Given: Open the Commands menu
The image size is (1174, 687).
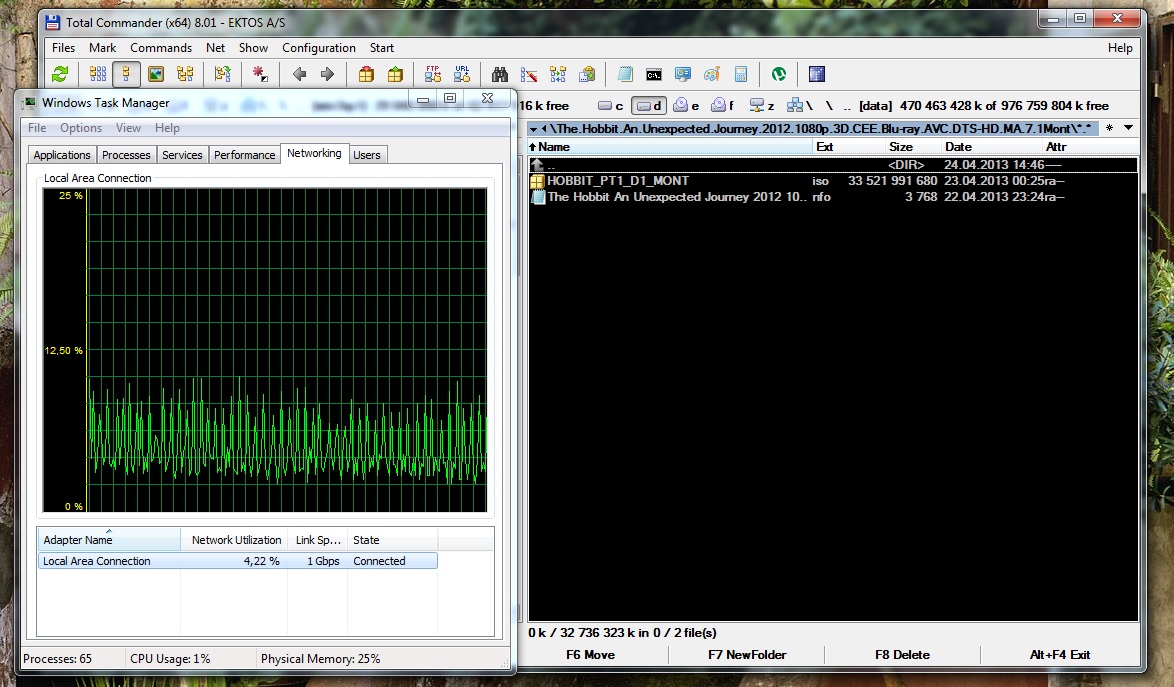Looking at the screenshot, I should tap(161, 48).
